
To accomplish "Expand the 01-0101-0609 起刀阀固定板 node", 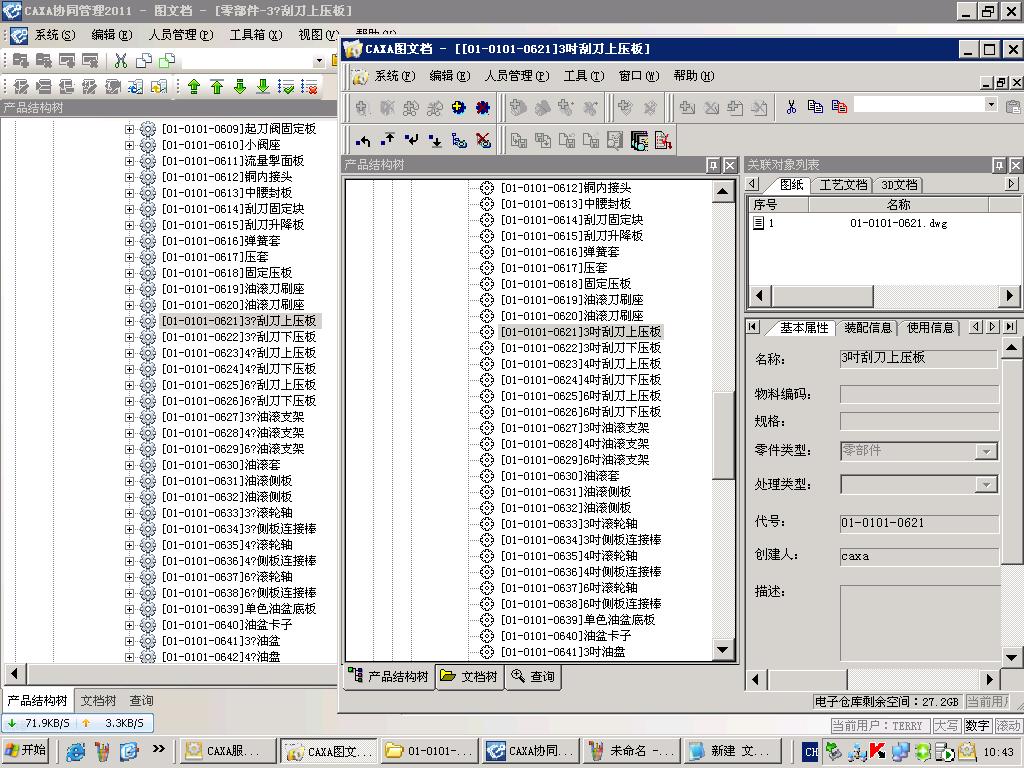I will click(x=129, y=129).
